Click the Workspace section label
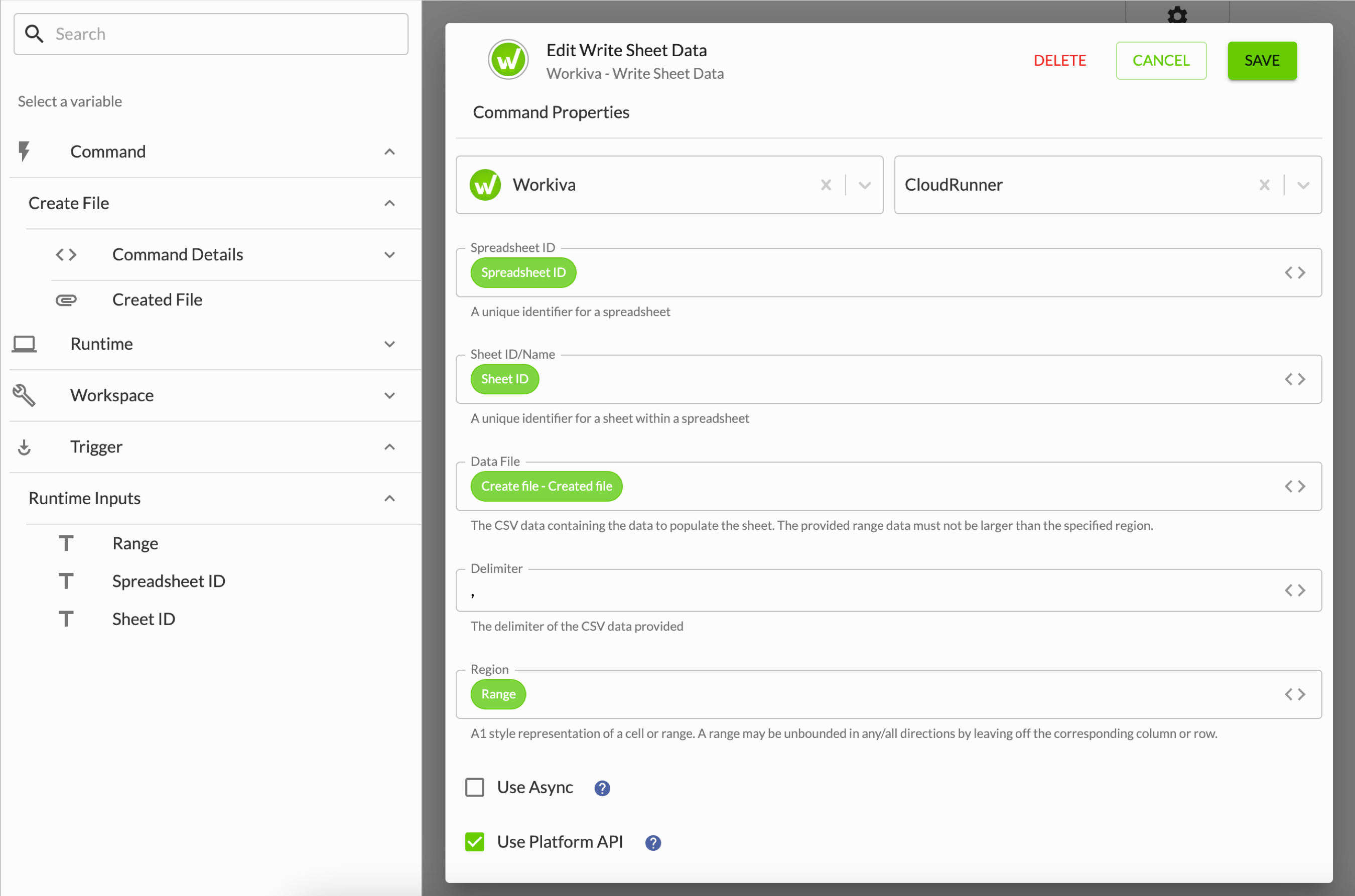This screenshot has height=896, width=1355. pos(112,395)
